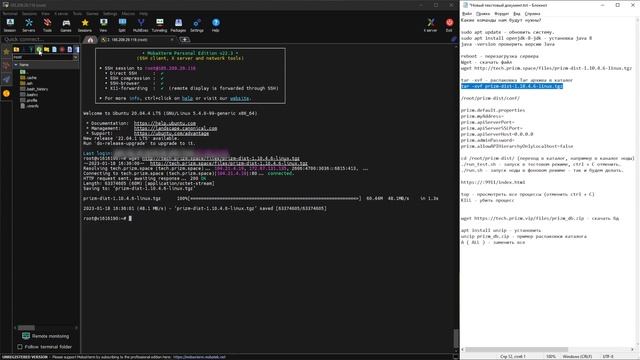640x360 pixels.
Task: Open the Правка menu in Notepad
Action: (483, 14)
